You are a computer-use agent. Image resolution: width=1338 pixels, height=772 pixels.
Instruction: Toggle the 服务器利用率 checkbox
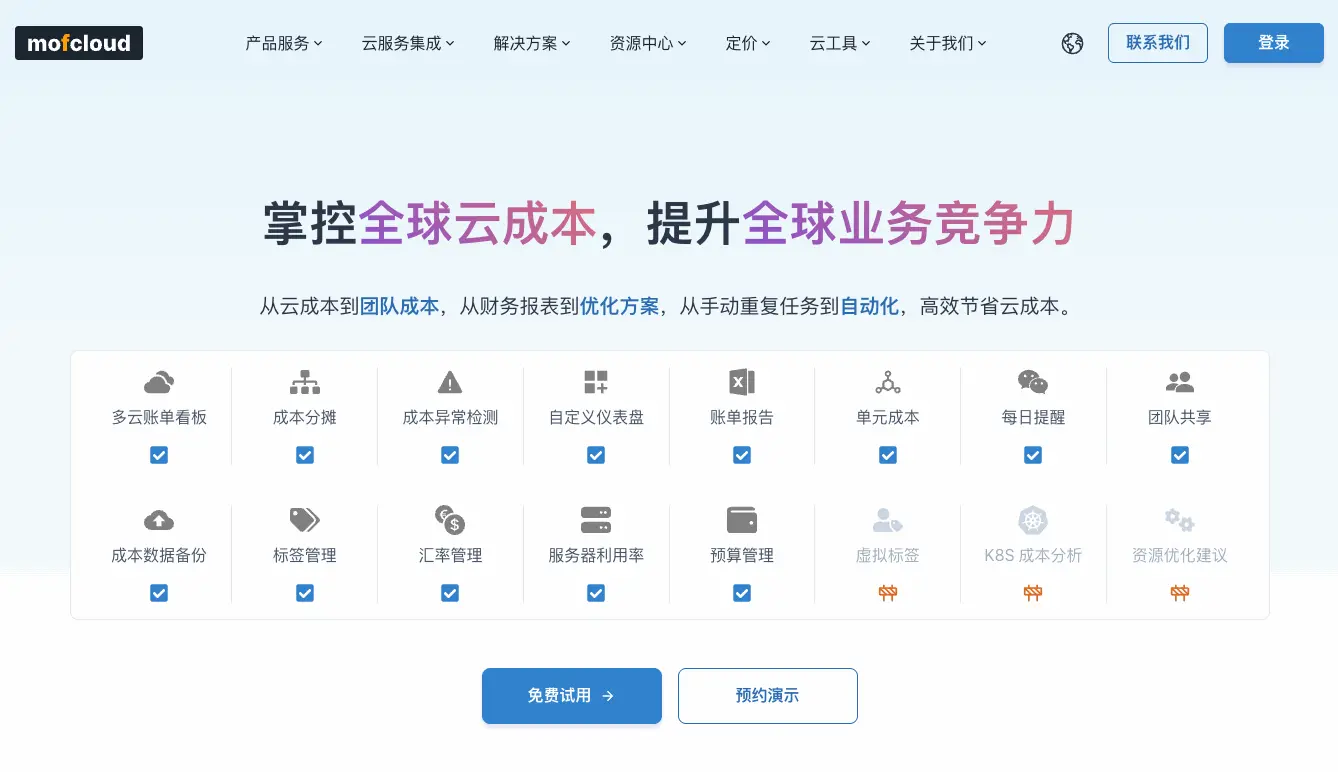pos(595,593)
